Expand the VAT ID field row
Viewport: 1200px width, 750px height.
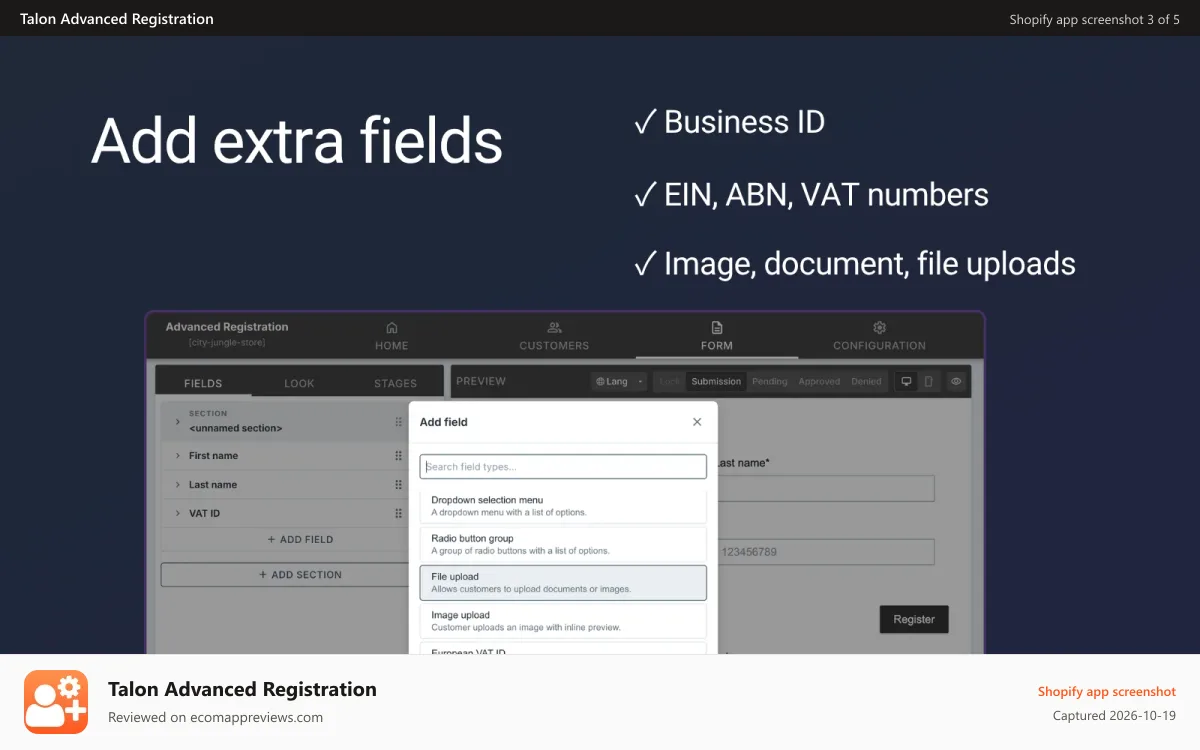[x=178, y=513]
